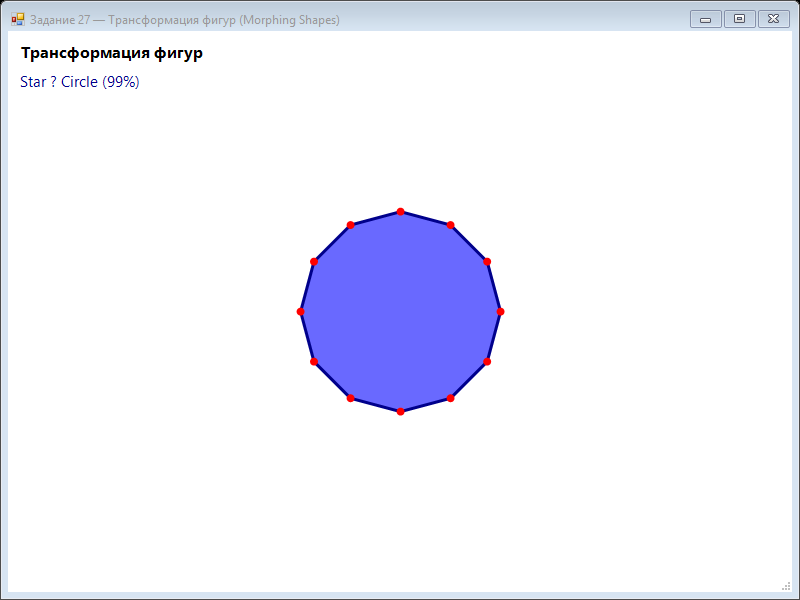This screenshot has width=800, height=600.
Task: Click the lower-left vertex below the leftmost one
Action: [314, 362]
